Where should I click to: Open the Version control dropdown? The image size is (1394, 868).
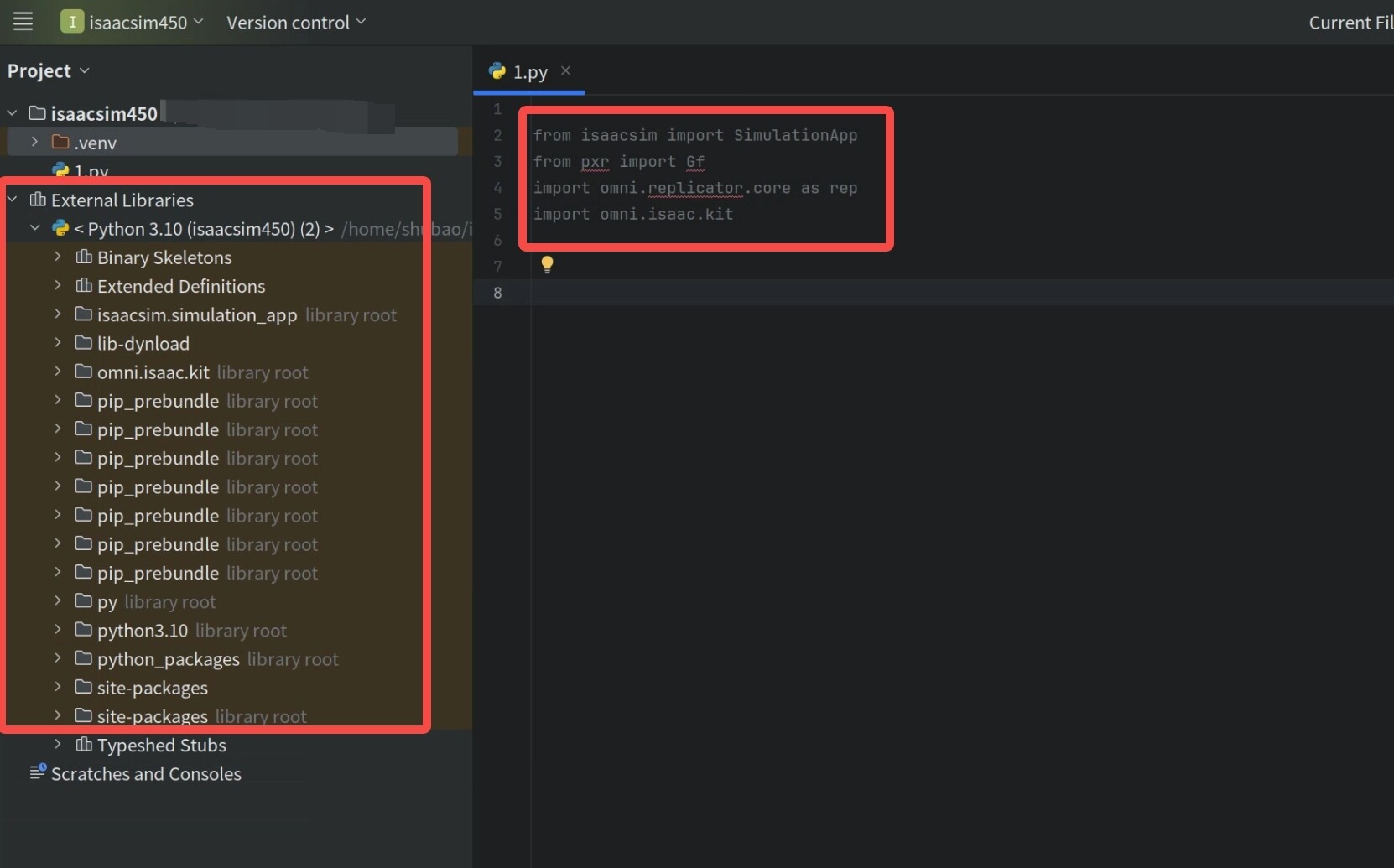(296, 23)
